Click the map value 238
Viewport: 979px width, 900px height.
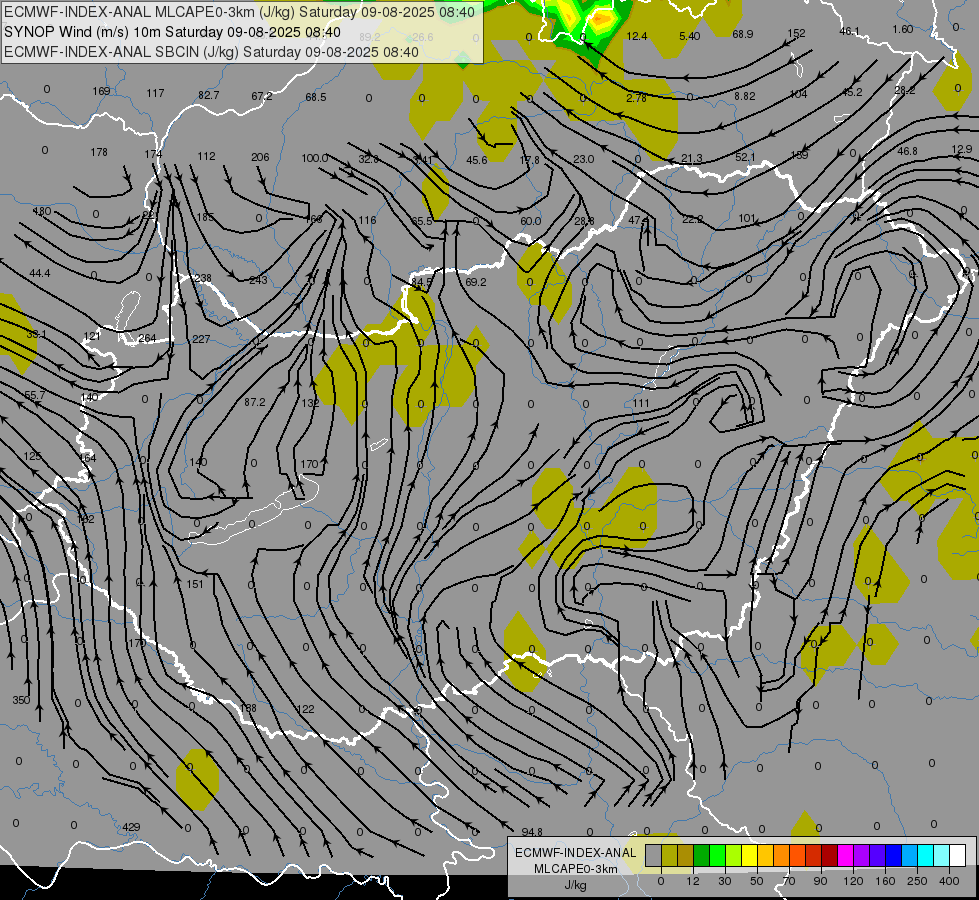pos(203,278)
